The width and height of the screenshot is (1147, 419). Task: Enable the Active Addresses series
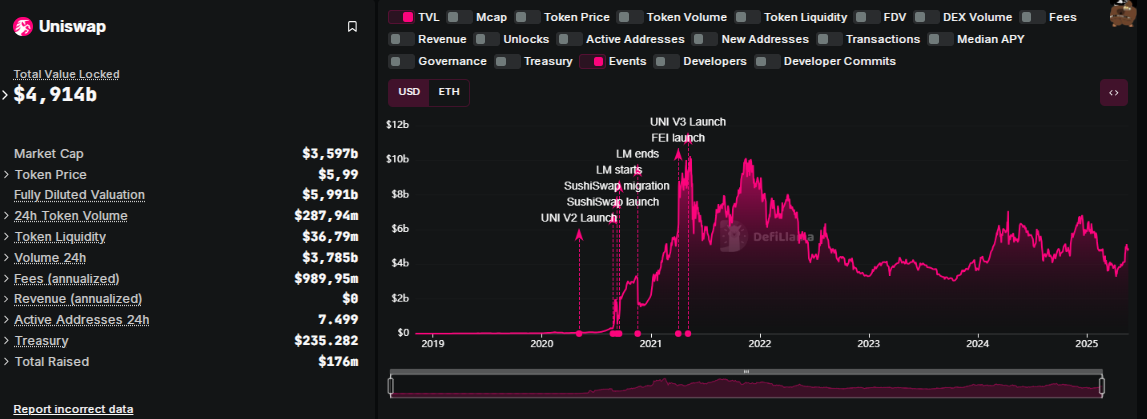tap(569, 39)
